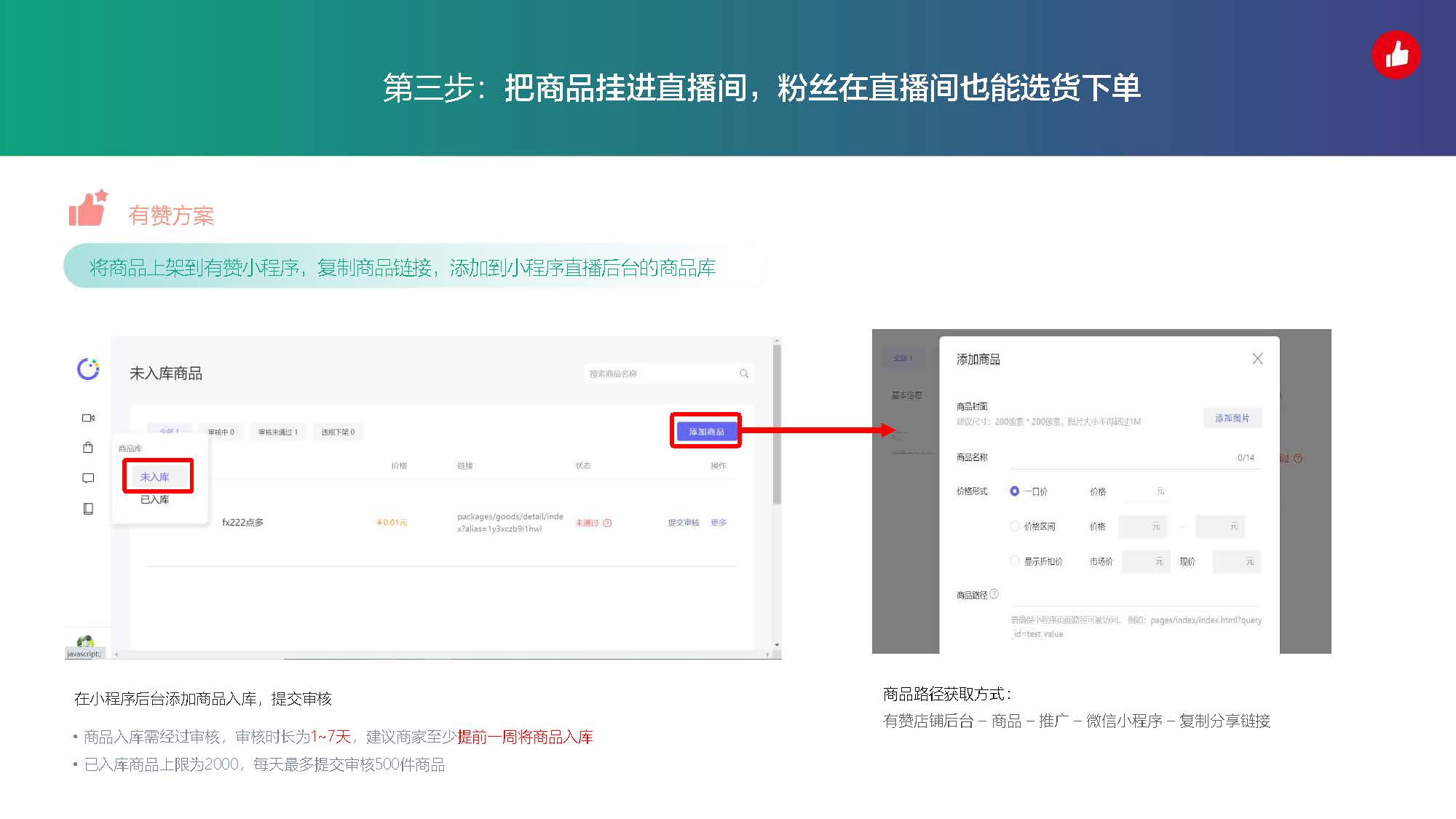Click 价格区间 minimum price field
The width and height of the screenshot is (1456, 819).
1143,526
